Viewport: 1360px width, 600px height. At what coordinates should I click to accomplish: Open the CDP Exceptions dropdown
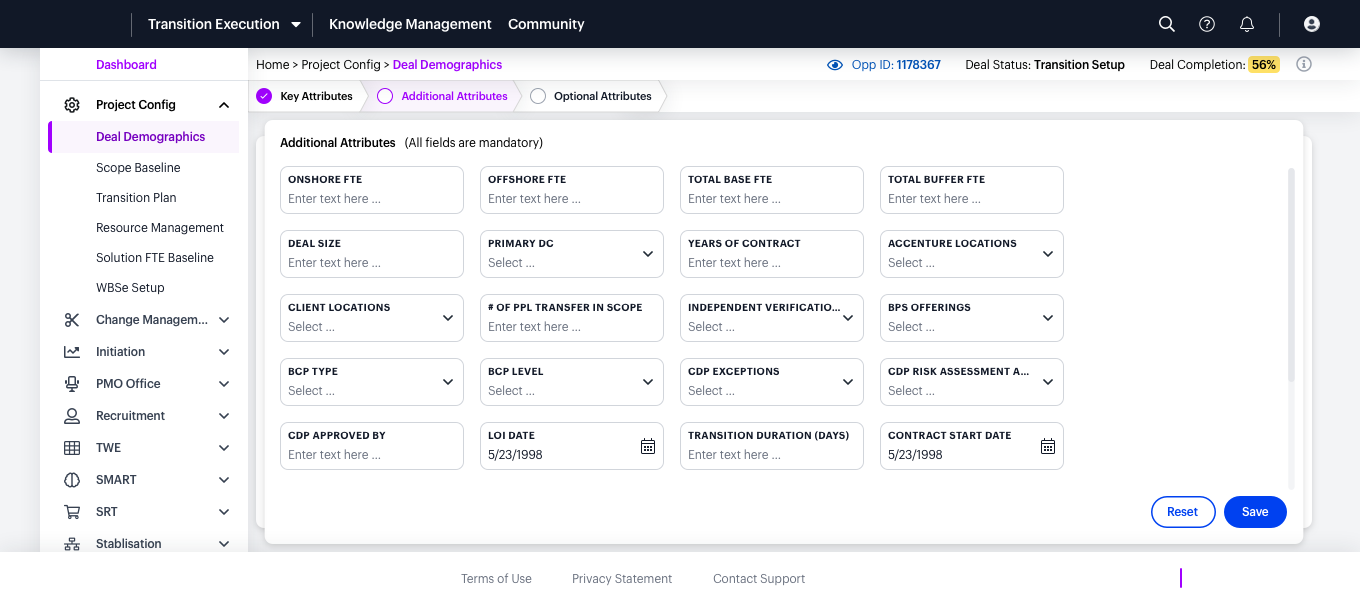tap(772, 382)
